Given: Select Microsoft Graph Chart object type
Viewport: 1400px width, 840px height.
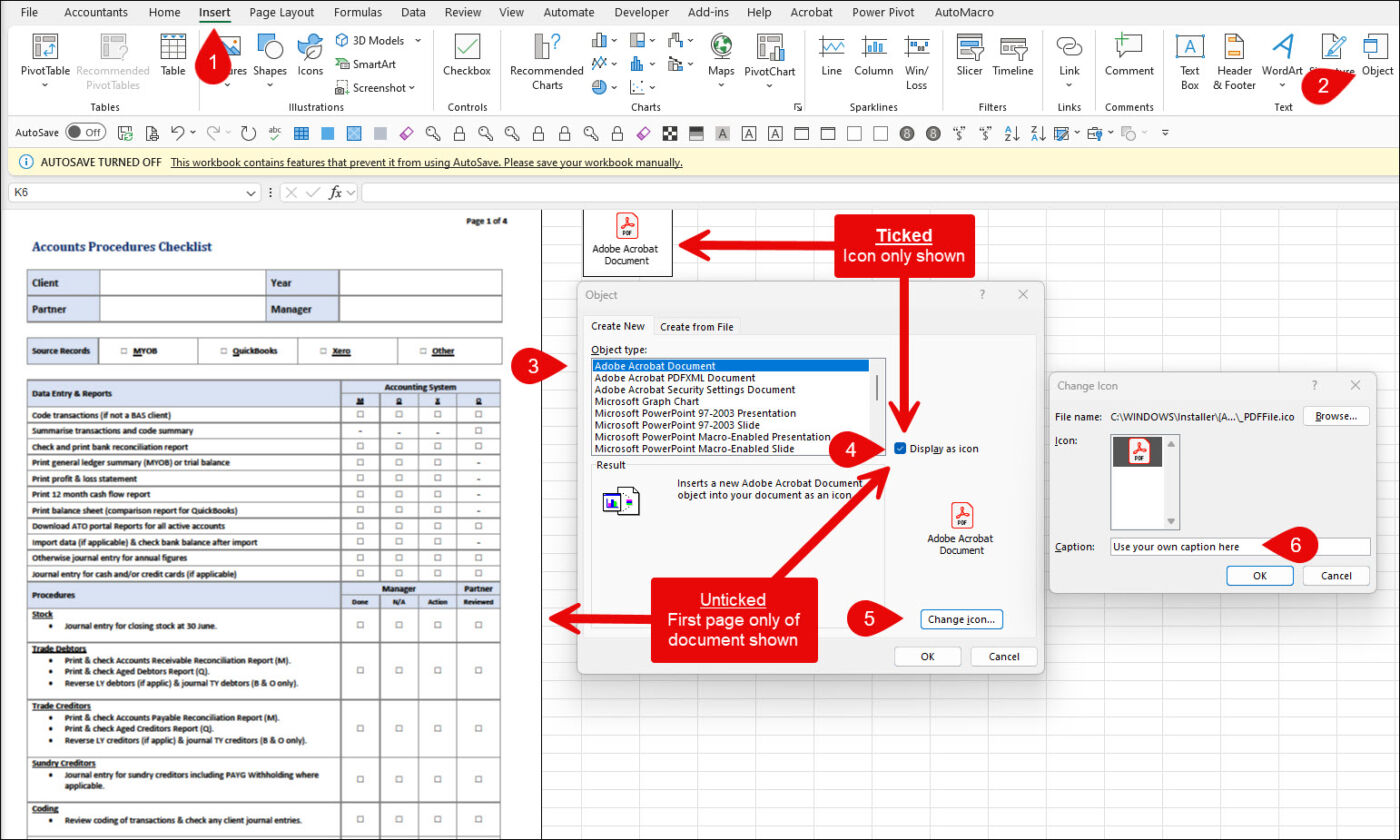Looking at the screenshot, I should pyautogui.click(x=646, y=401).
